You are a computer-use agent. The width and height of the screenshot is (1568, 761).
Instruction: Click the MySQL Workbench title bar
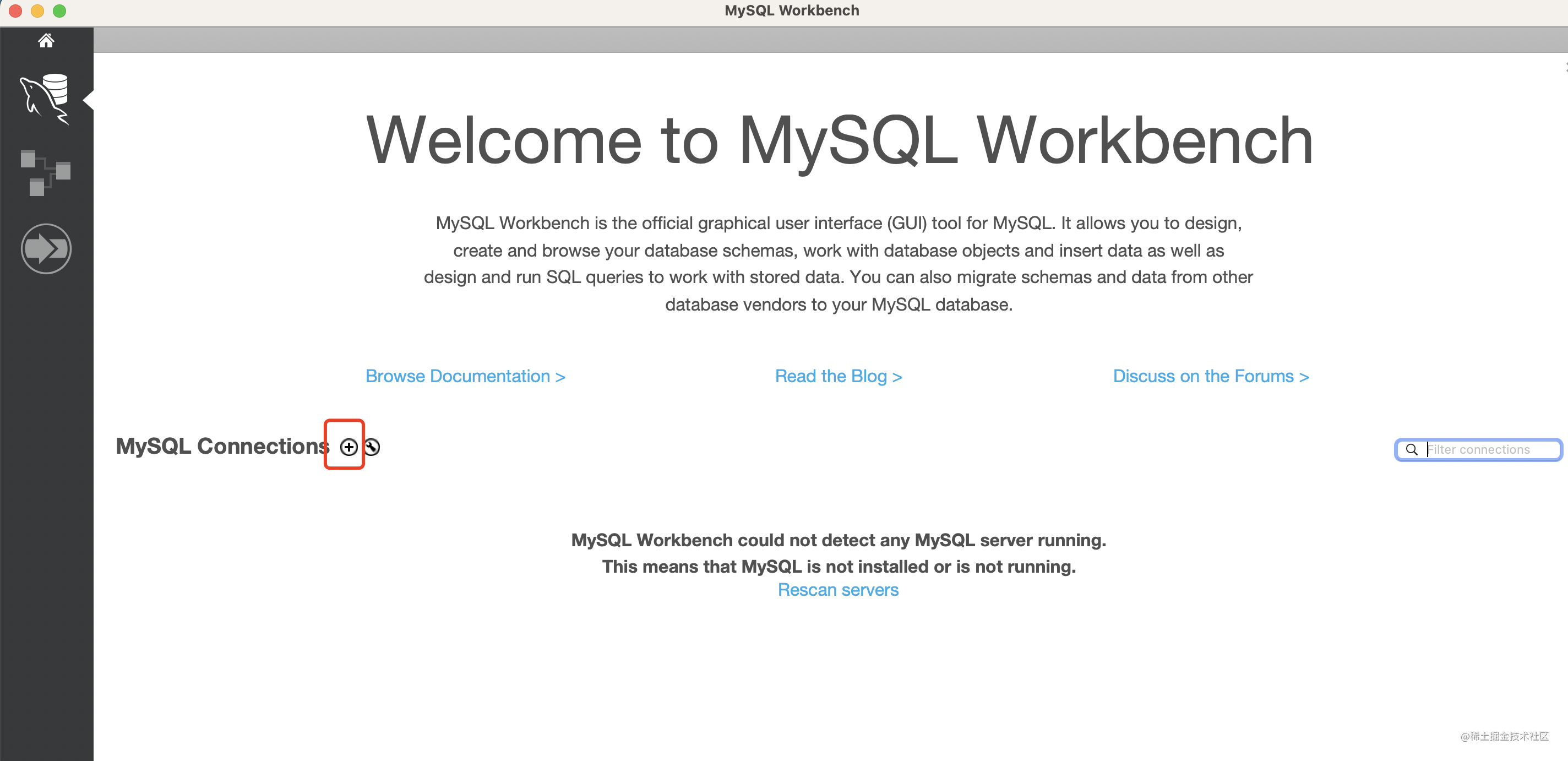[x=791, y=10]
